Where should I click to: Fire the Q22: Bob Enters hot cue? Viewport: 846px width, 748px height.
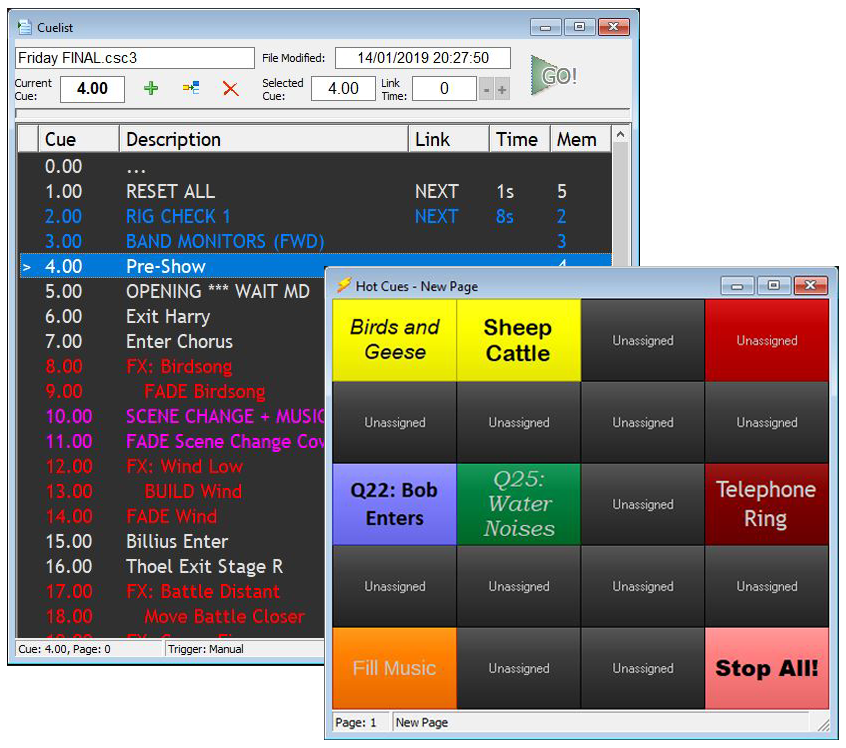coord(394,503)
